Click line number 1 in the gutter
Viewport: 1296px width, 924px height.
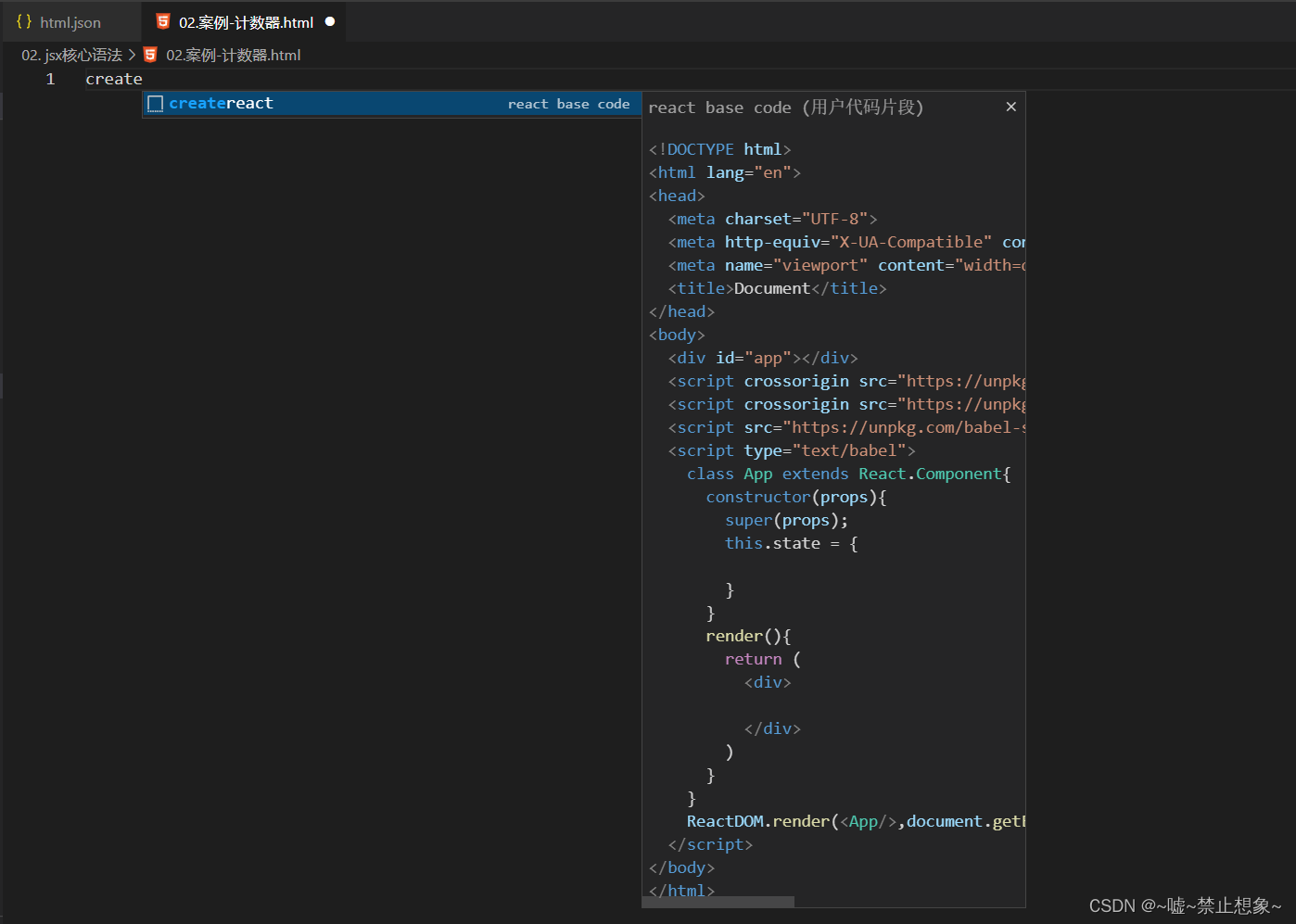coord(50,80)
